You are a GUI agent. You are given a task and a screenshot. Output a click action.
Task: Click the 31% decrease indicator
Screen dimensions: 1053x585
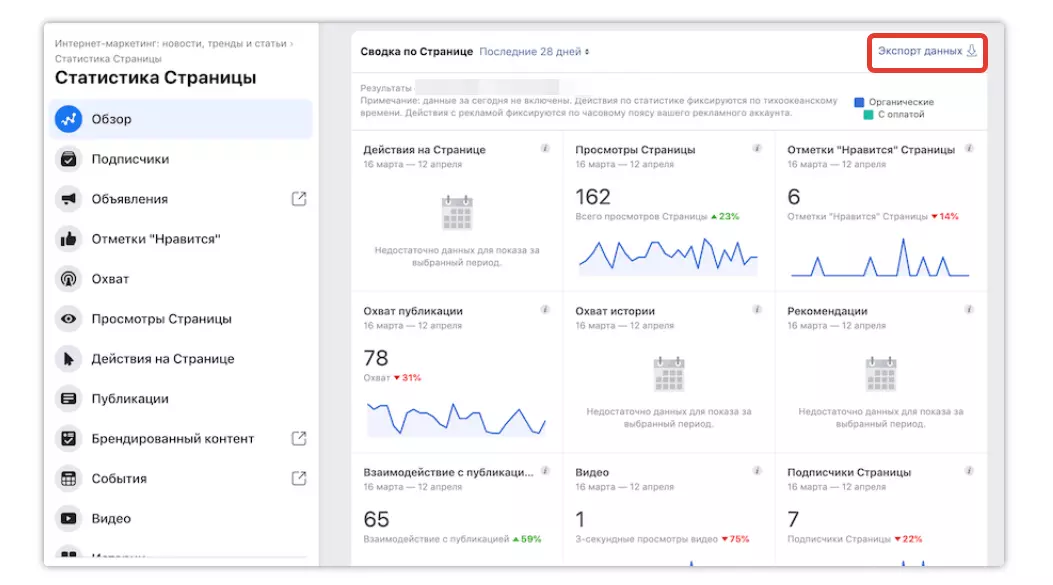[x=407, y=377]
